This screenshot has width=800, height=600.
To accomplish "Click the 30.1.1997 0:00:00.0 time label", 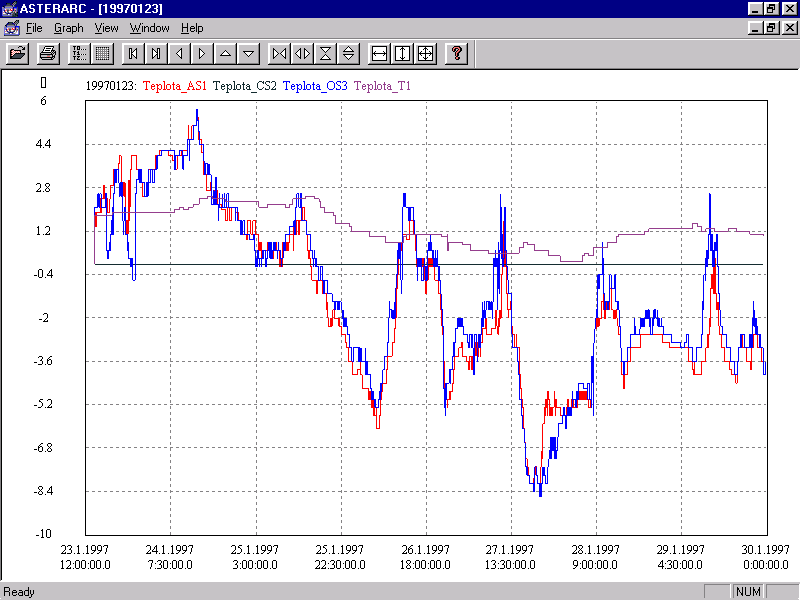I will tap(765, 557).
